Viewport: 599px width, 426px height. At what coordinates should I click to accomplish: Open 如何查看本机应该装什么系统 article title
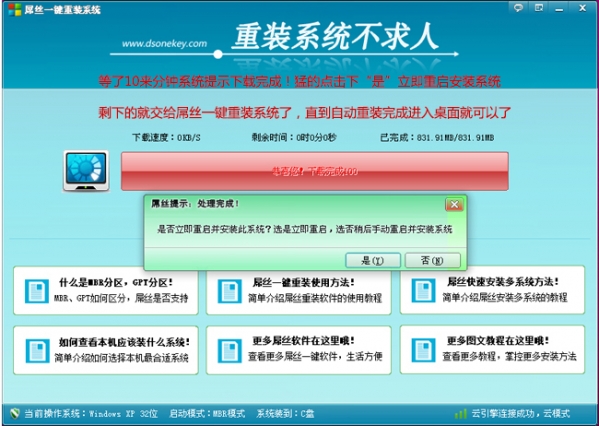[x=124, y=342]
